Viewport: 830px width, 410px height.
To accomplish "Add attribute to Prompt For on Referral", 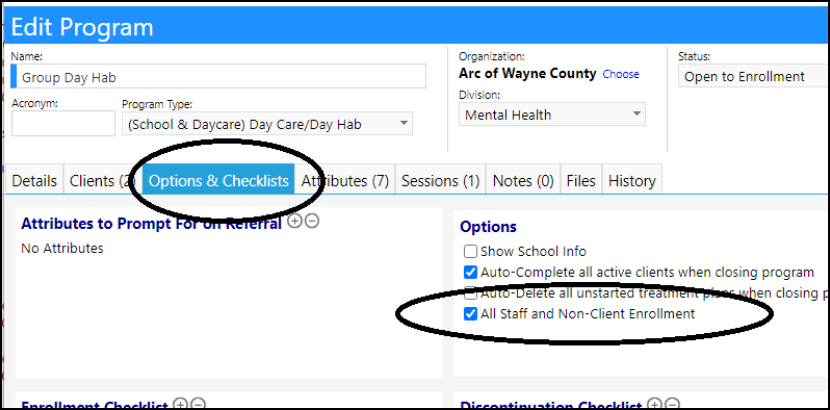I will pyautogui.click(x=294, y=221).
